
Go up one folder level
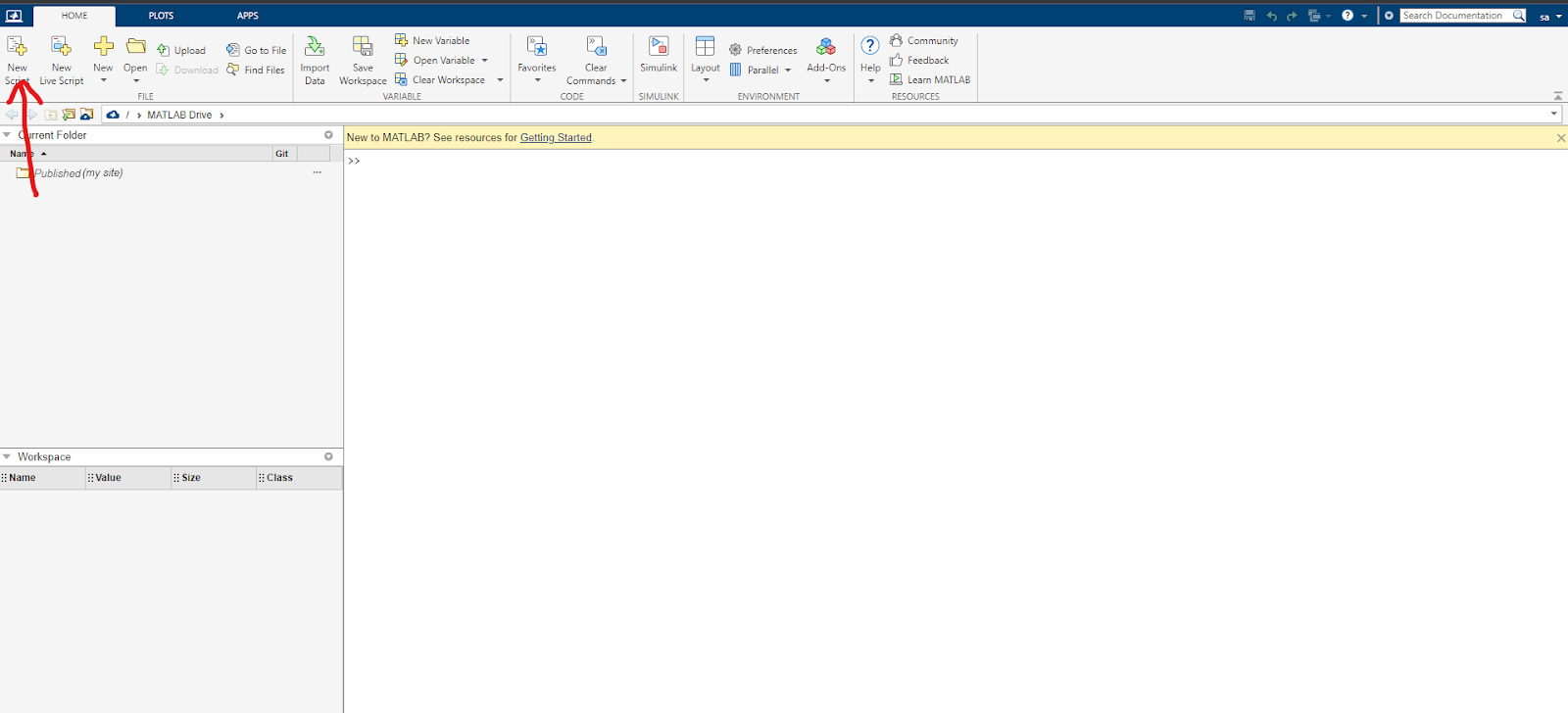(50, 115)
